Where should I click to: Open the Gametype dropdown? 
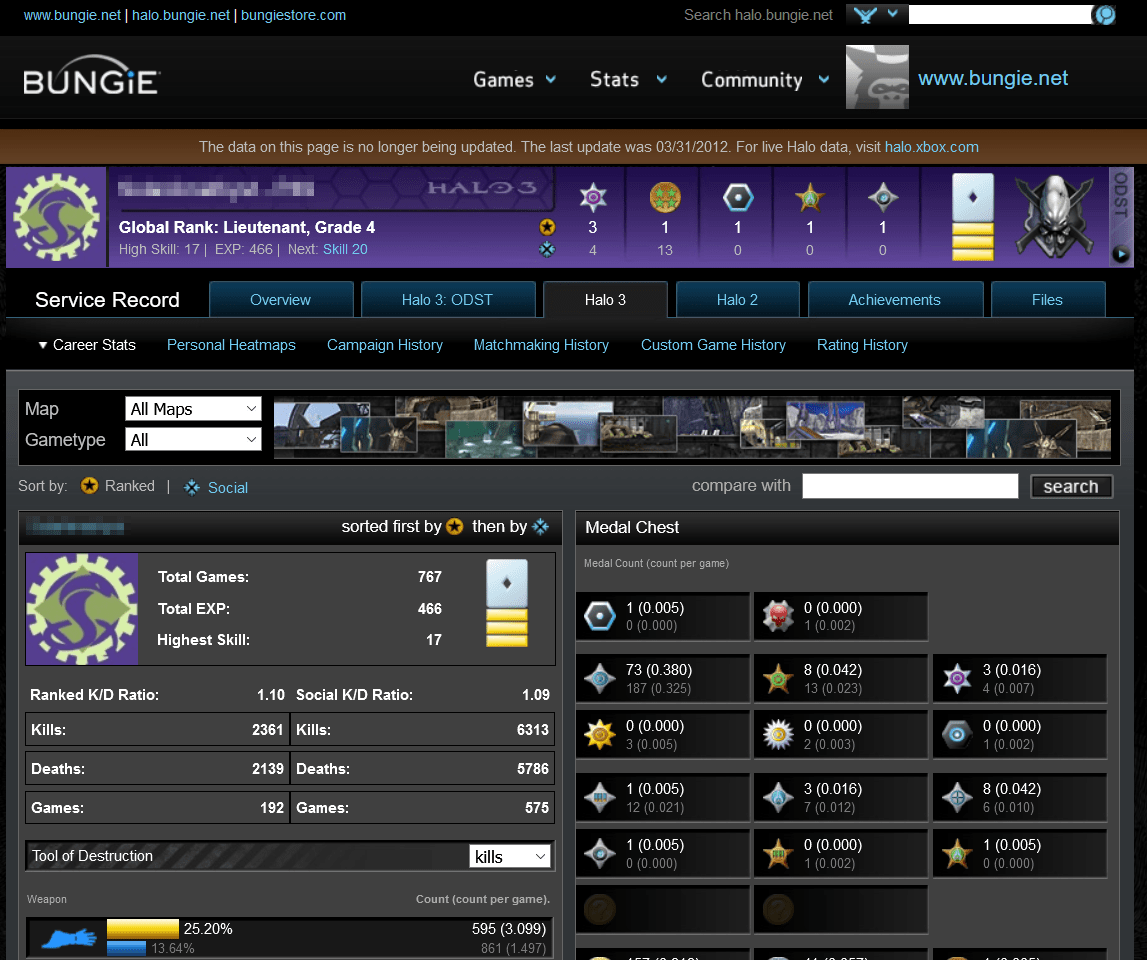[x=194, y=440]
